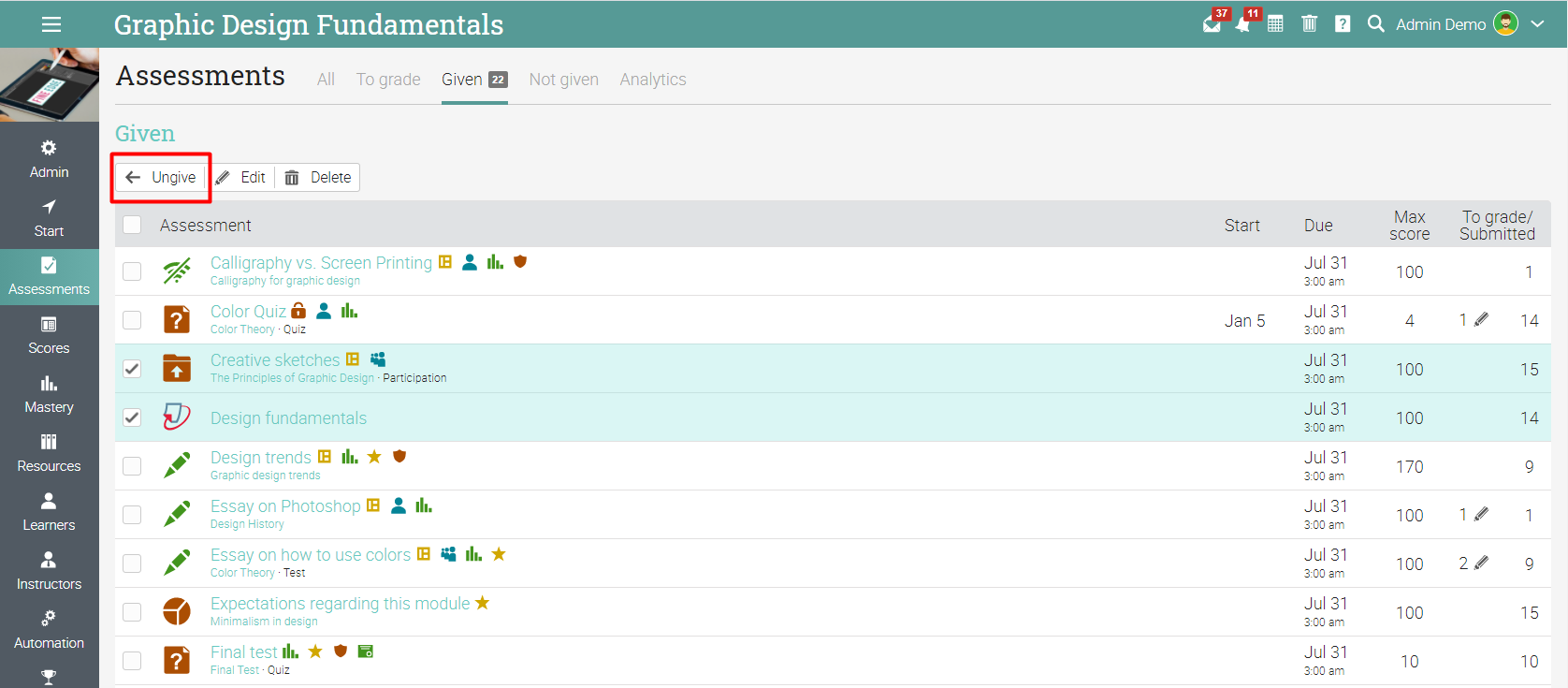Select the Given tab
The image size is (1568, 688).
click(x=474, y=80)
